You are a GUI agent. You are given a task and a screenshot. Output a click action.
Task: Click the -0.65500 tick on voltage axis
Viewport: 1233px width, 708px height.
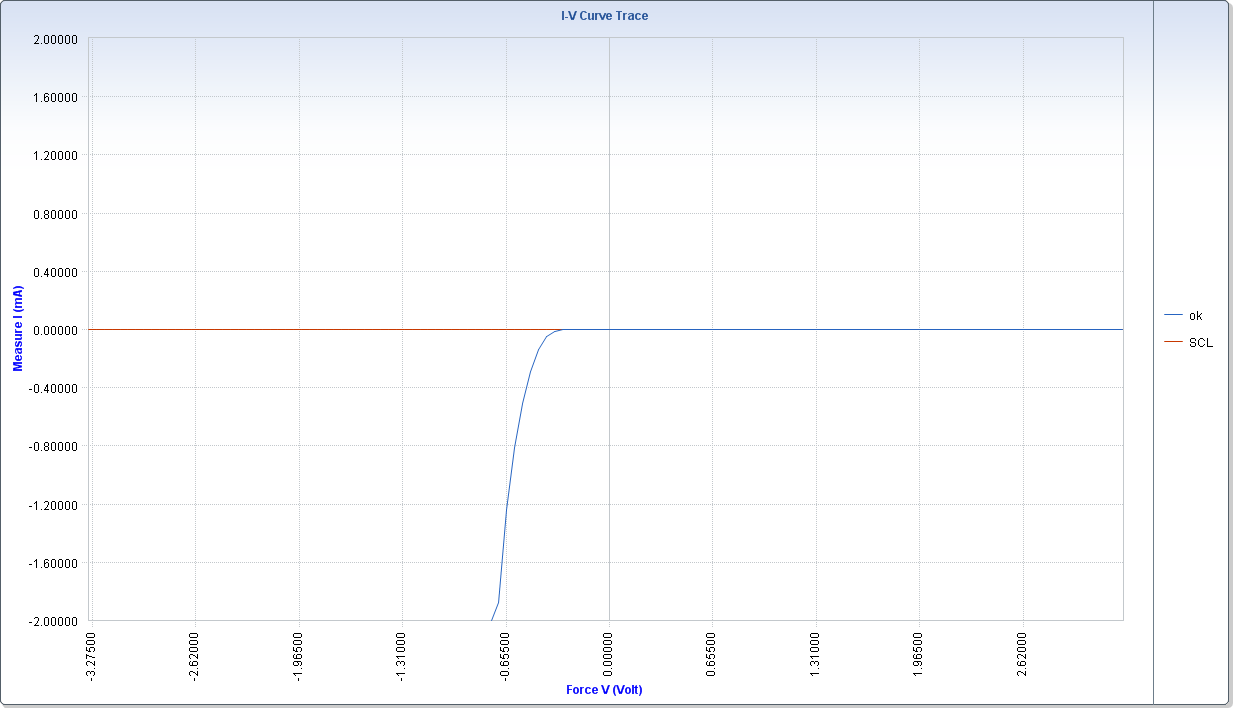coord(506,654)
